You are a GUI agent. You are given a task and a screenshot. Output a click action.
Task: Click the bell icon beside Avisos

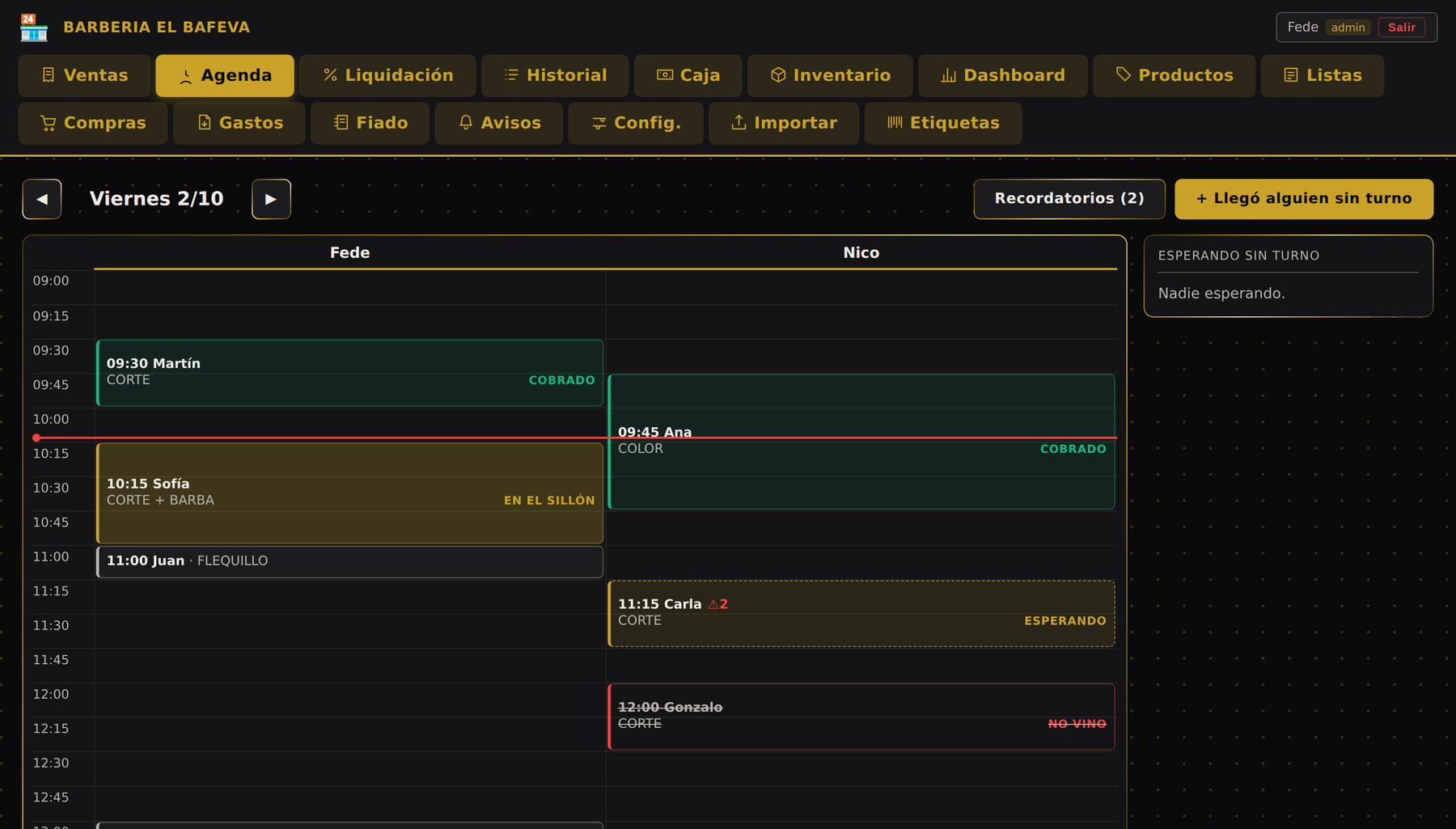click(466, 123)
